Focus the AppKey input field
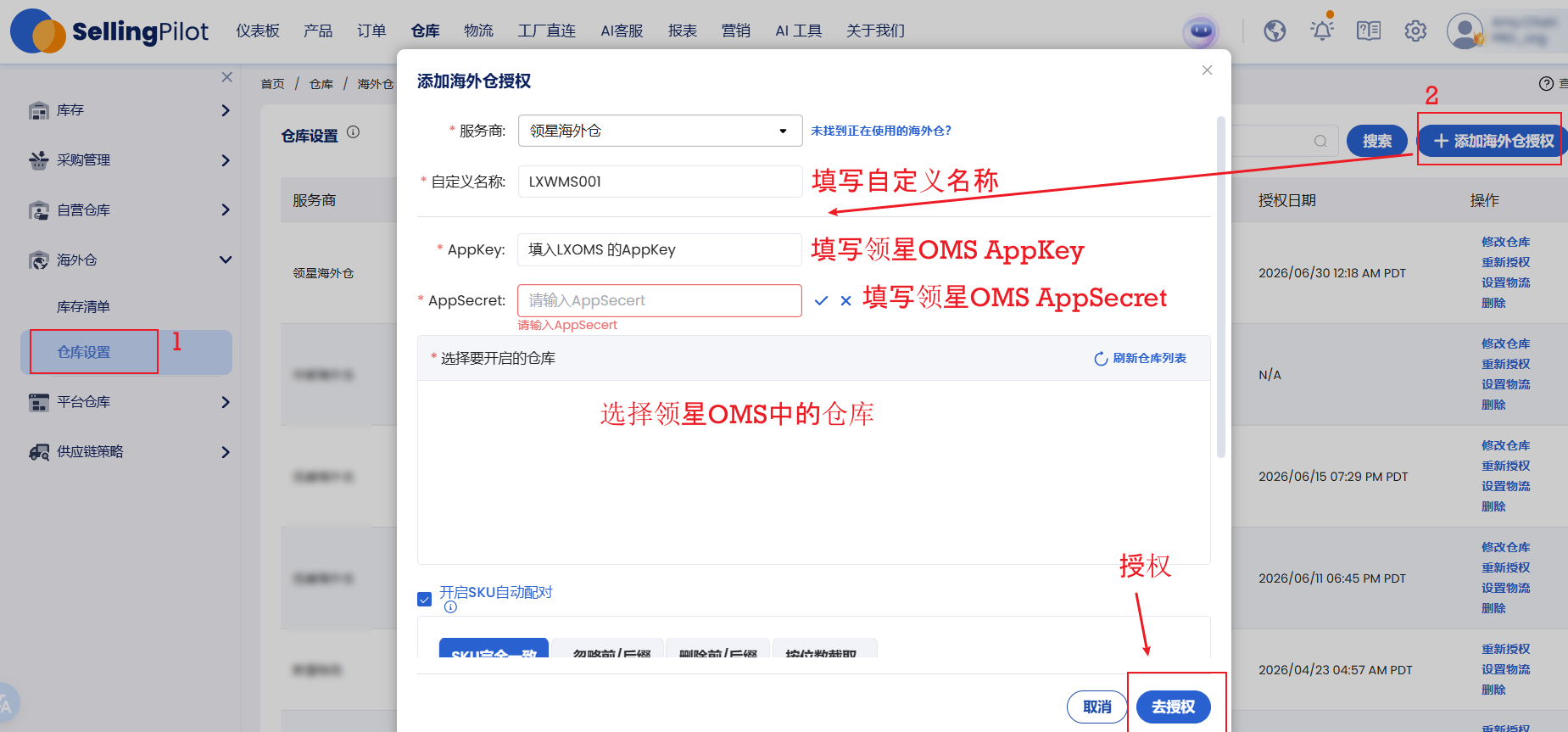1568x732 pixels. (660, 249)
